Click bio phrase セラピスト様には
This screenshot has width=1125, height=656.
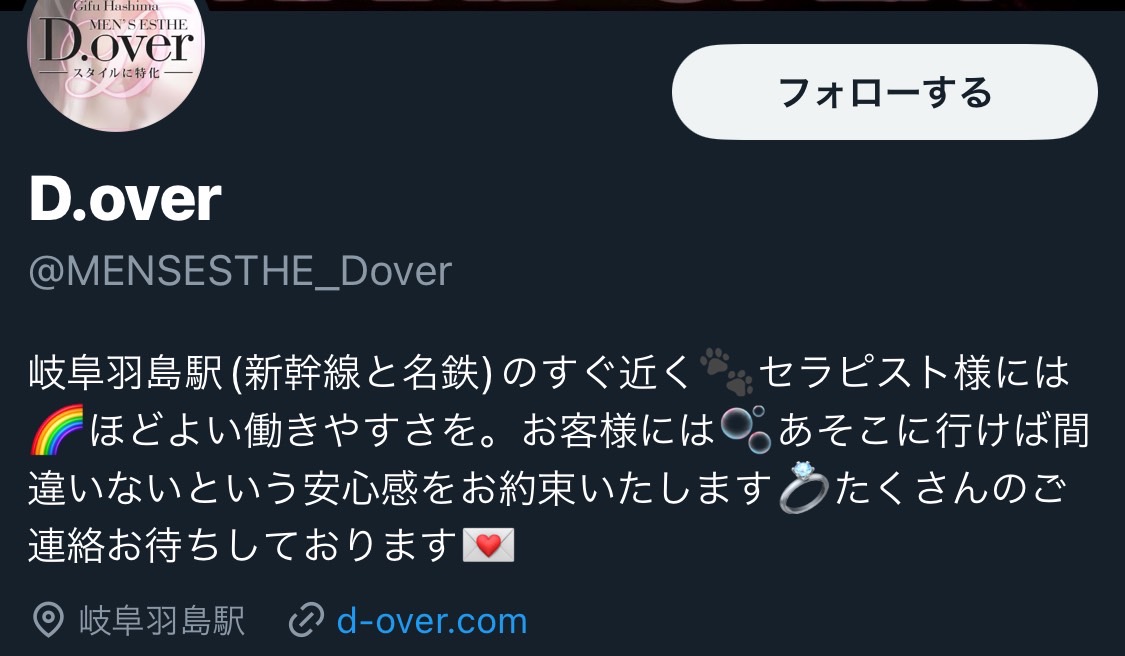click(x=914, y=372)
